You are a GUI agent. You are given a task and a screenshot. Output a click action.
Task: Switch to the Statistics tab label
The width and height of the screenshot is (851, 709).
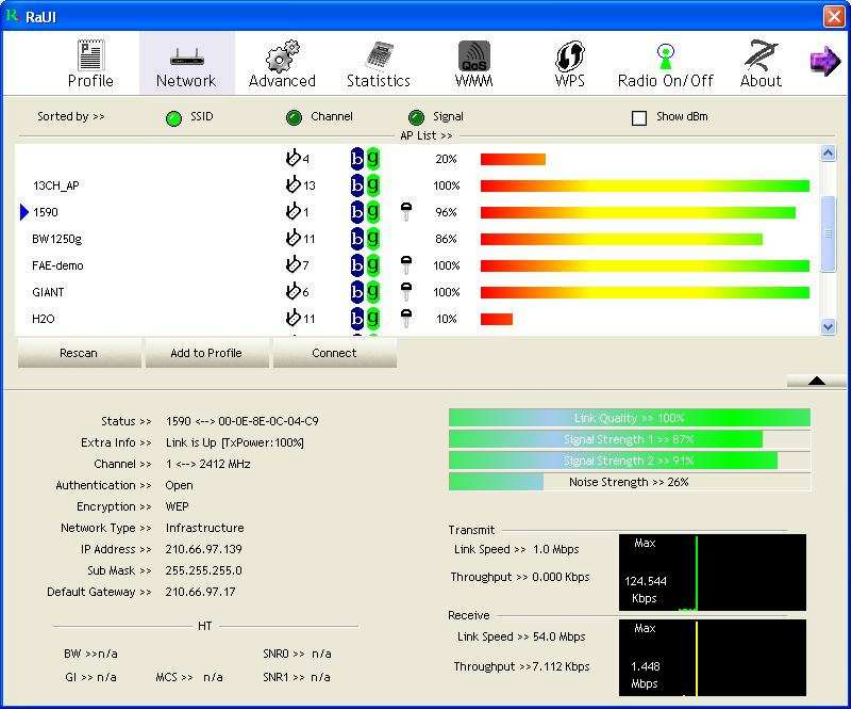coord(378,81)
